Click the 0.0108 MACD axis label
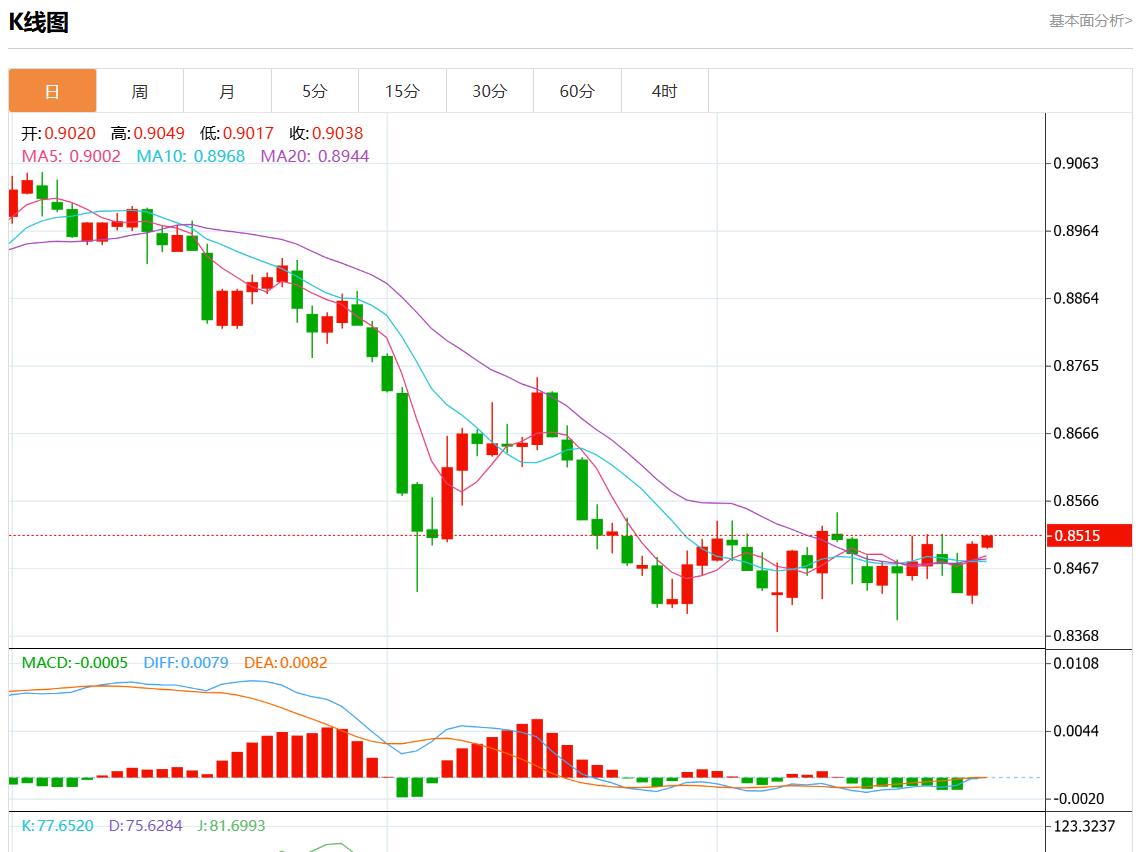1141x852 pixels. (1076, 664)
